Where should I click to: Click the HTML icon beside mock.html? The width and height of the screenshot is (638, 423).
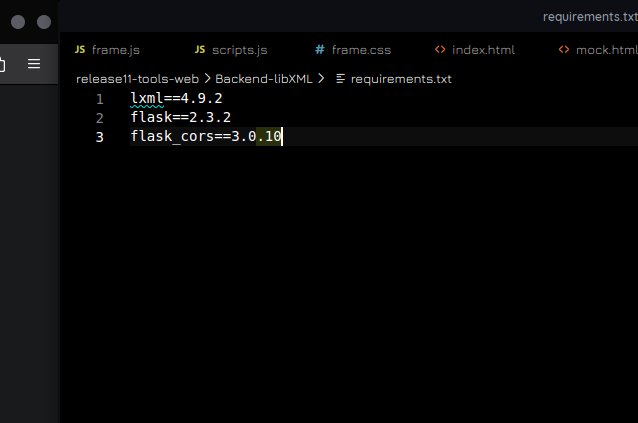click(x=564, y=49)
